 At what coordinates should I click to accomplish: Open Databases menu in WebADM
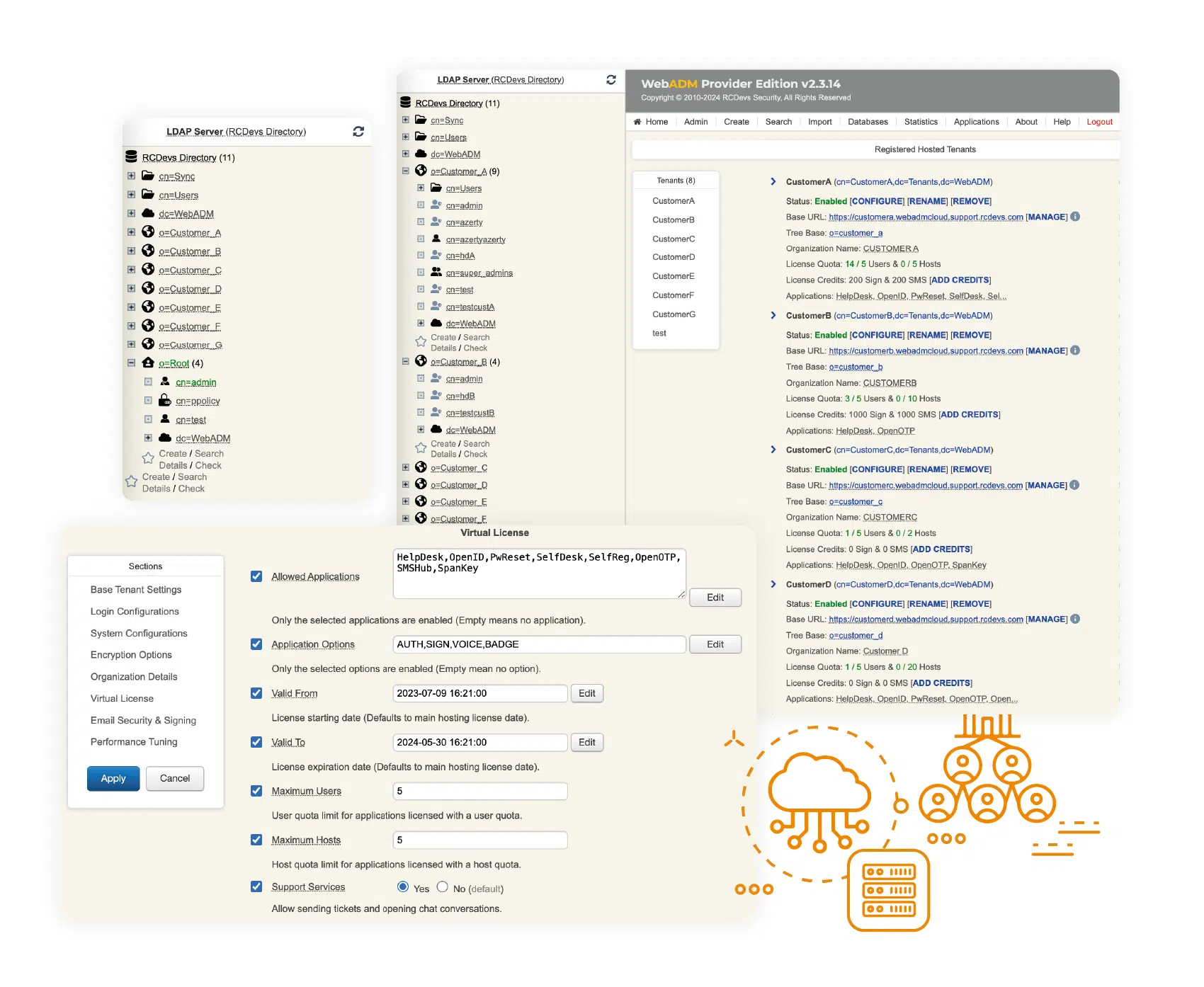(x=868, y=122)
